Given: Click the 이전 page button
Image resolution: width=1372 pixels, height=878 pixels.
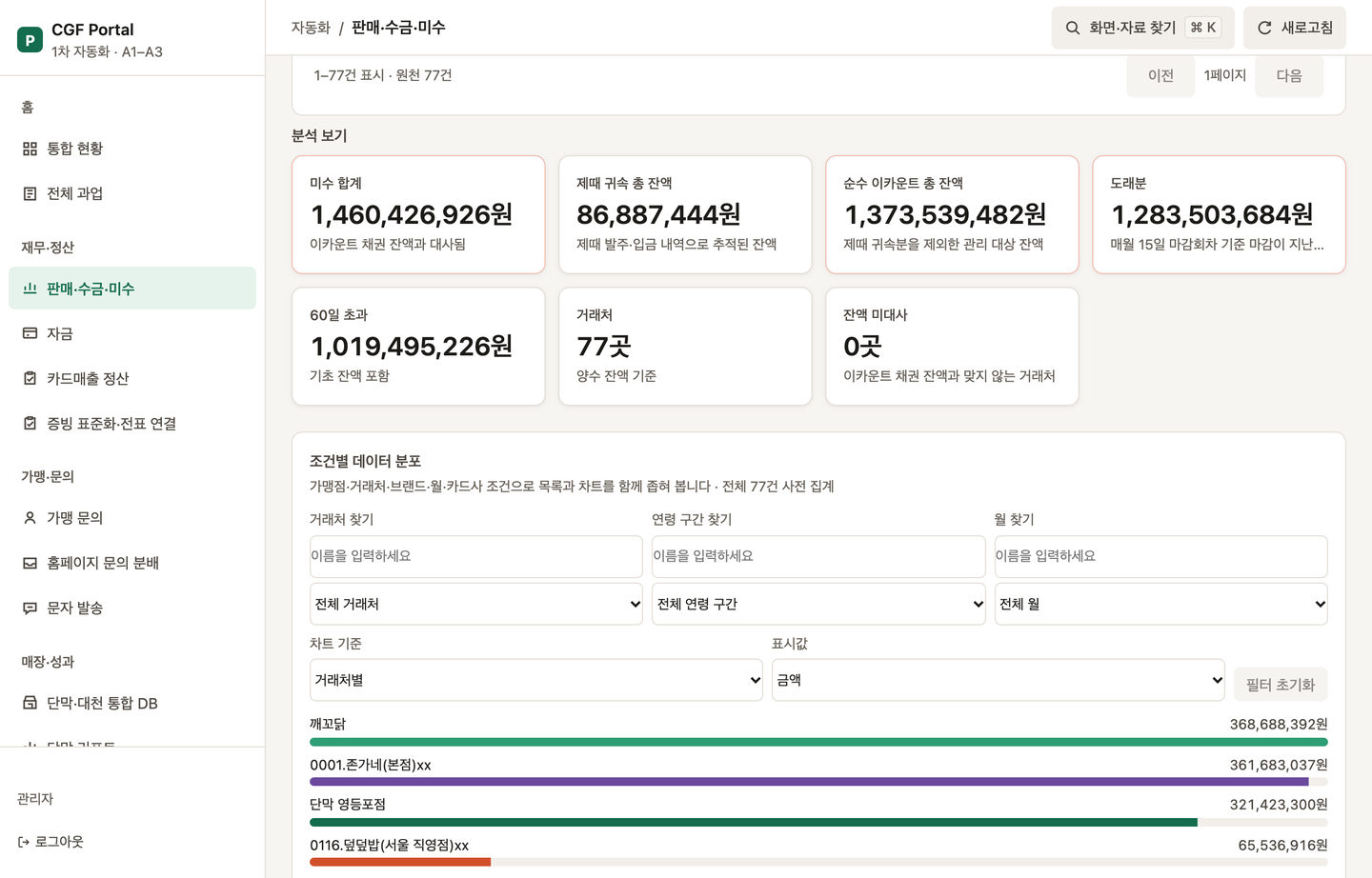Looking at the screenshot, I should [x=1160, y=75].
